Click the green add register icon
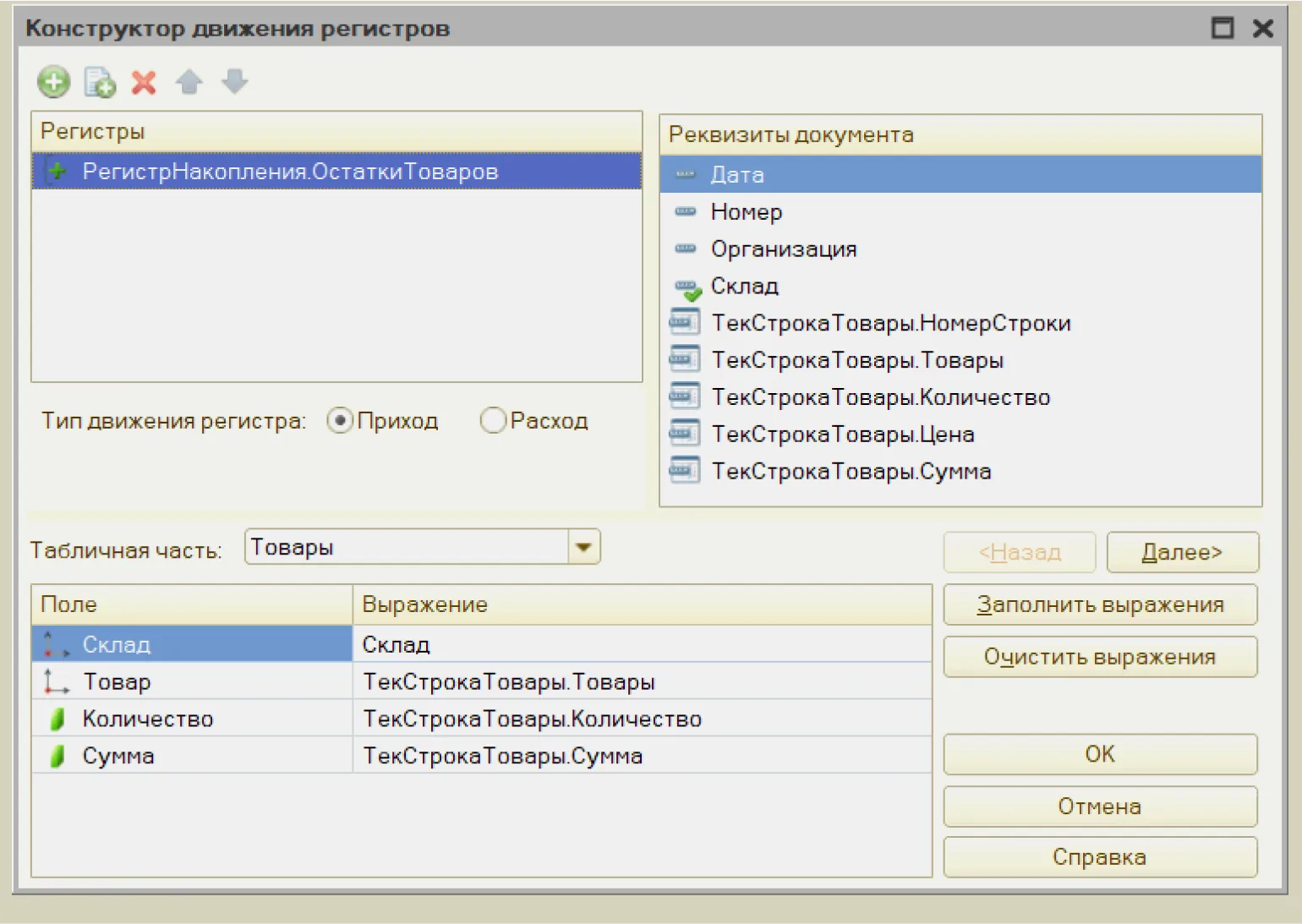Image resolution: width=1302 pixels, height=924 pixels. tap(53, 83)
